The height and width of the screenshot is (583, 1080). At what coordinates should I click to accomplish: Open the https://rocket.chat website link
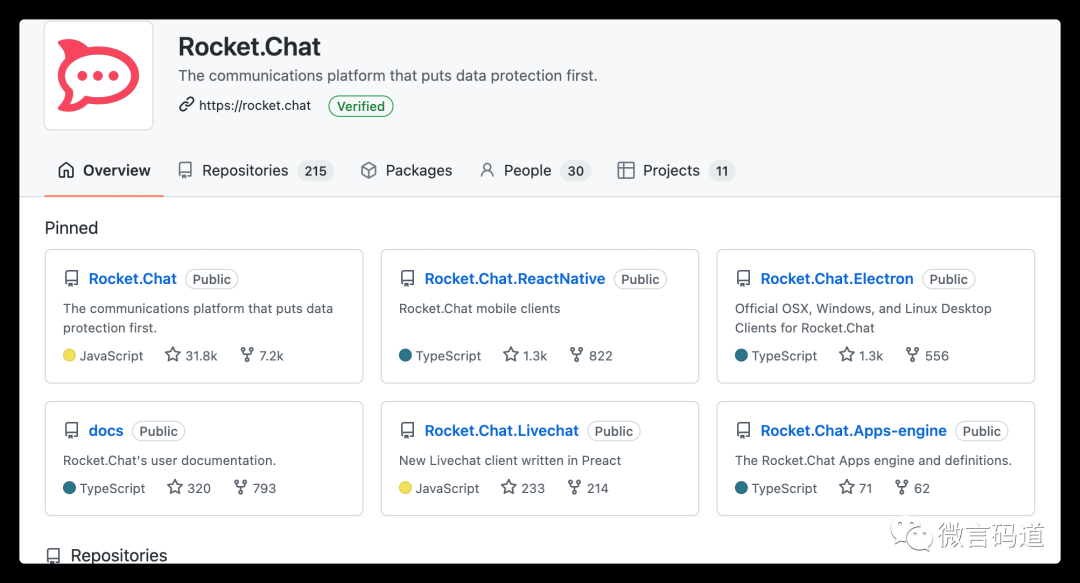[x=255, y=105]
